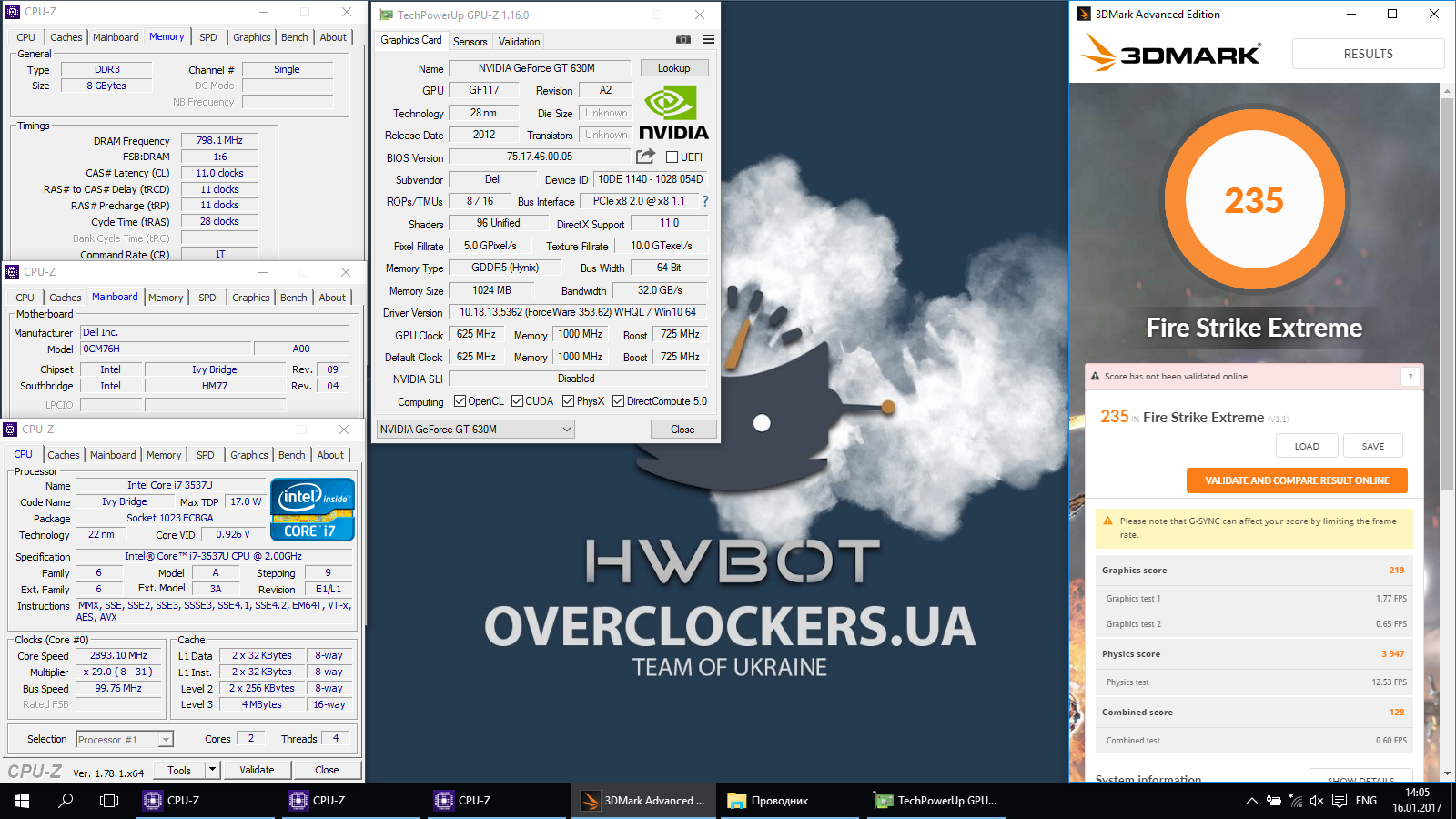Switch to the first CPU-Z taskbar button
Screen dimensions: 1456x819
click(204, 801)
